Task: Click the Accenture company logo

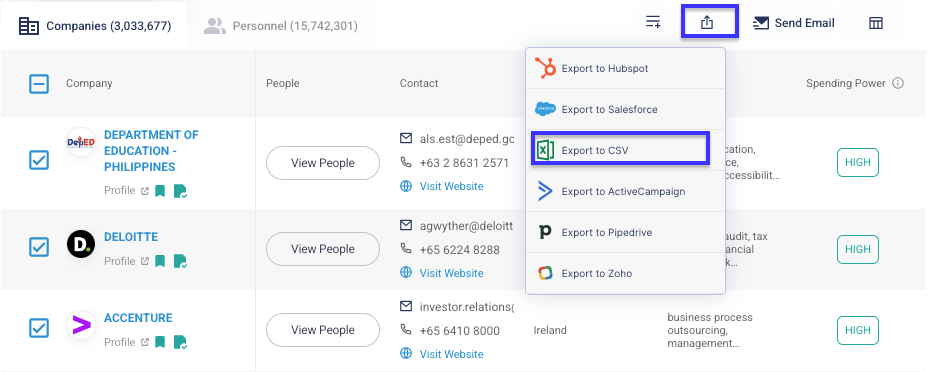Action: (81, 325)
